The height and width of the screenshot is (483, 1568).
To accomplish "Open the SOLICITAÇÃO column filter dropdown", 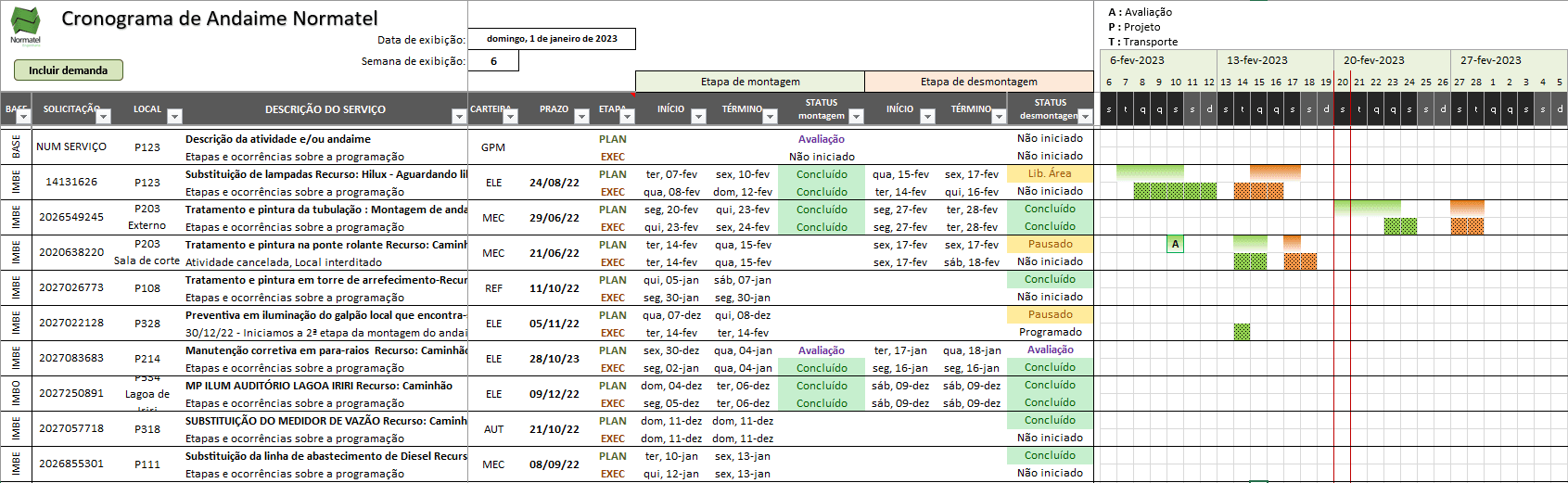I will [x=103, y=116].
